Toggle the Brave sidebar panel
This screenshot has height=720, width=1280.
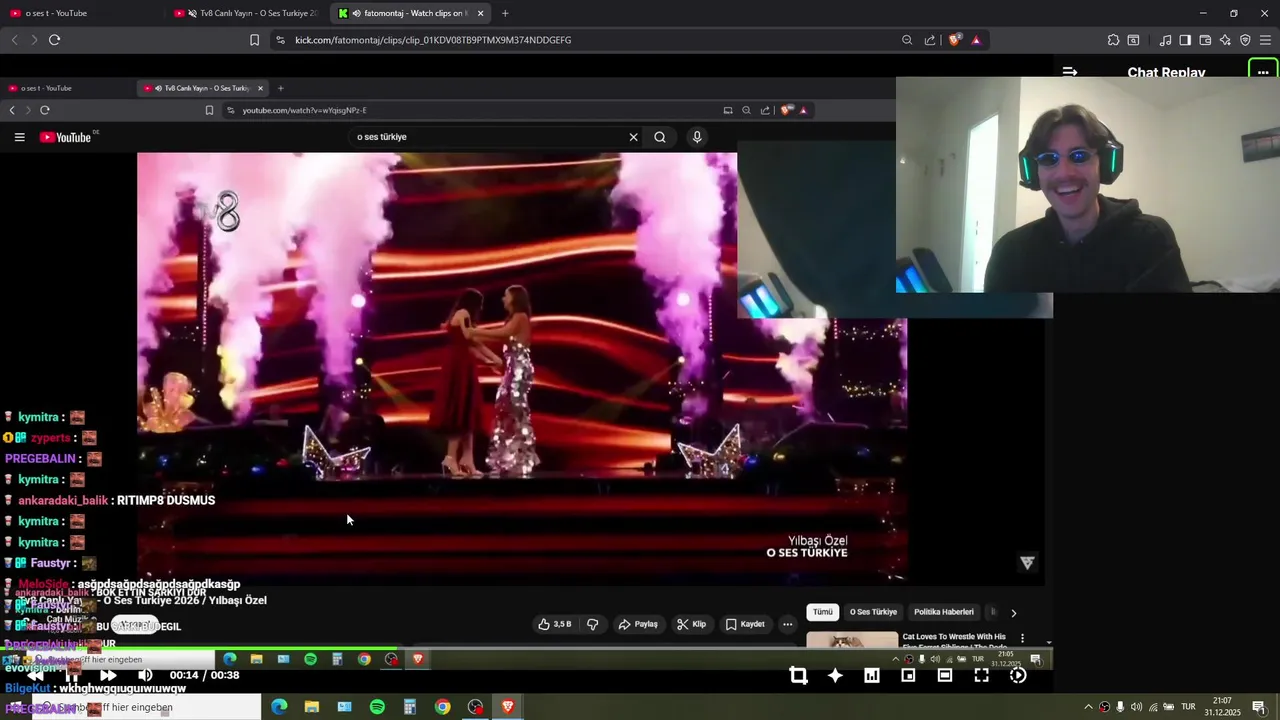click(1185, 40)
